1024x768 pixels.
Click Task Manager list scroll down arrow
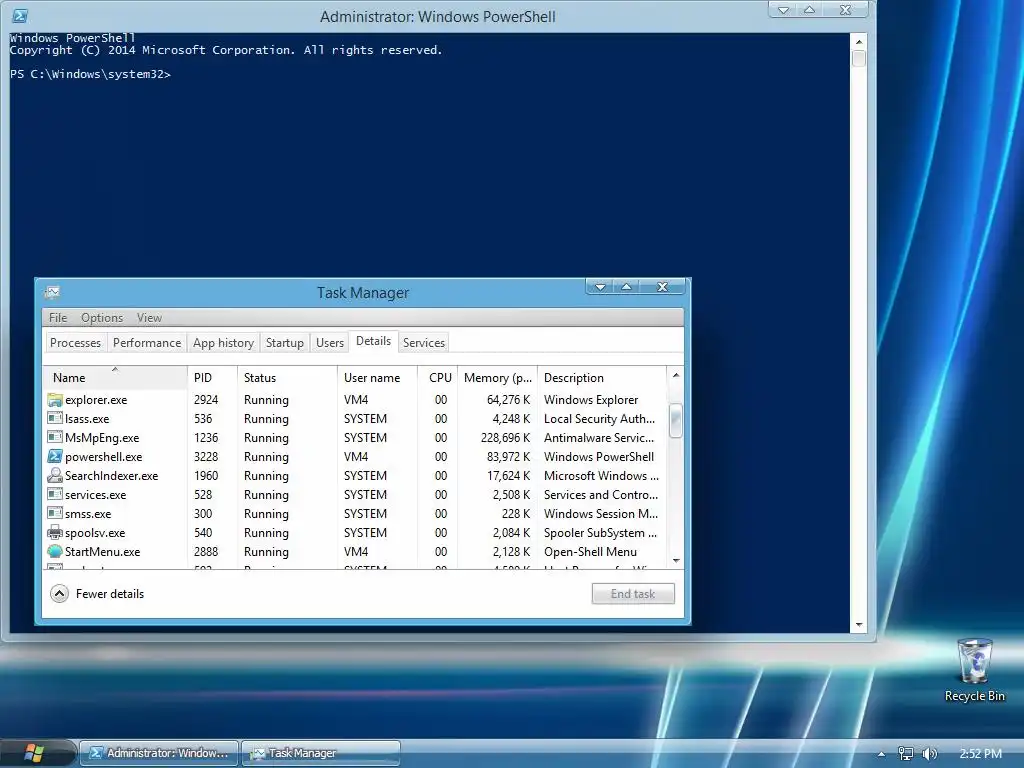pyautogui.click(x=676, y=560)
